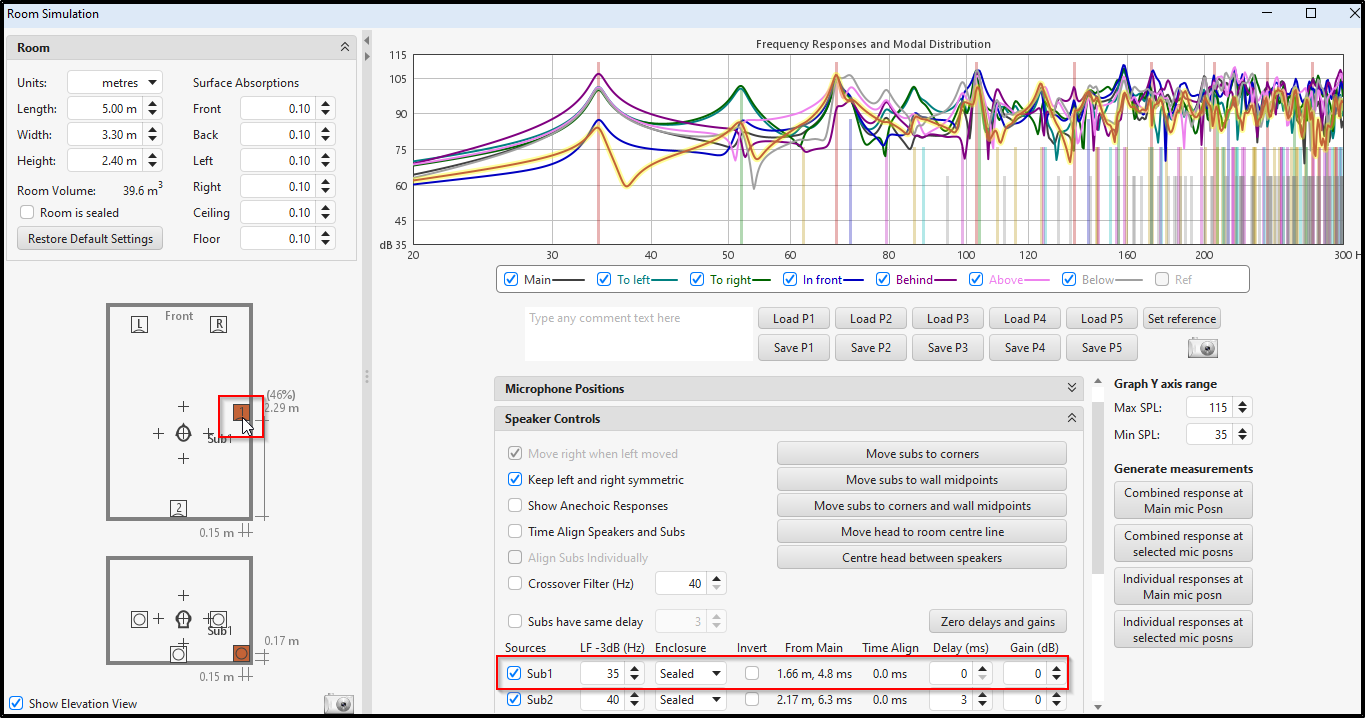Click Restore Default Settings

click(90, 239)
